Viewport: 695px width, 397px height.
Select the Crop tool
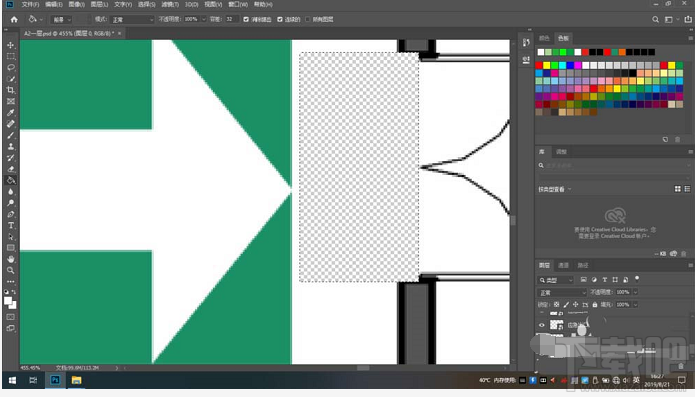pyautogui.click(x=11, y=90)
